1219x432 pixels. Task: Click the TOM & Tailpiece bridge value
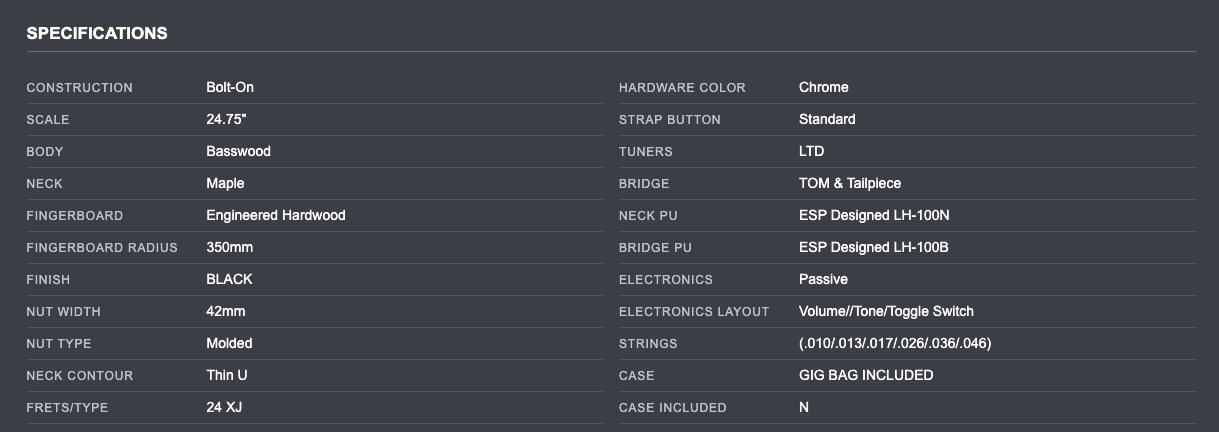[x=850, y=183]
